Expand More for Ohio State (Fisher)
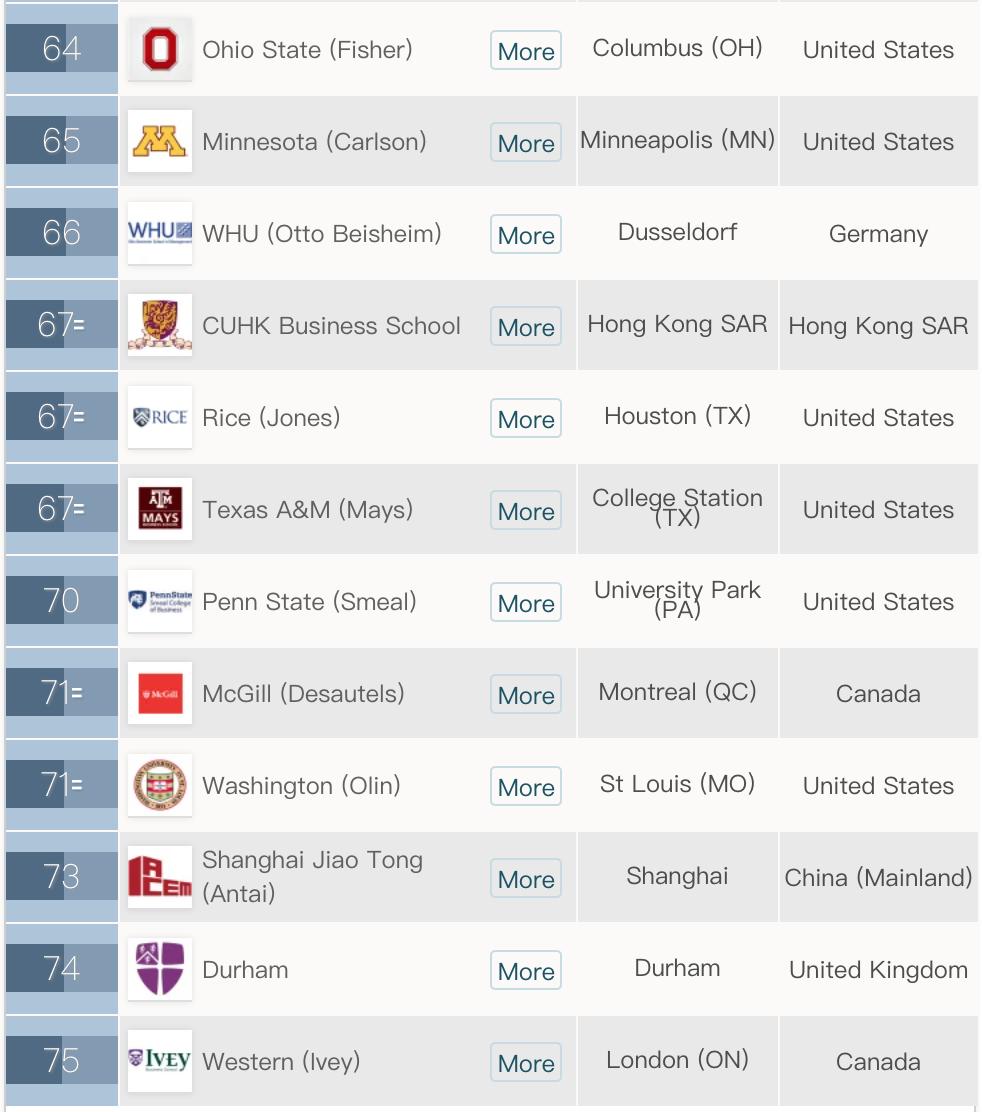The image size is (982, 1112). (x=526, y=51)
